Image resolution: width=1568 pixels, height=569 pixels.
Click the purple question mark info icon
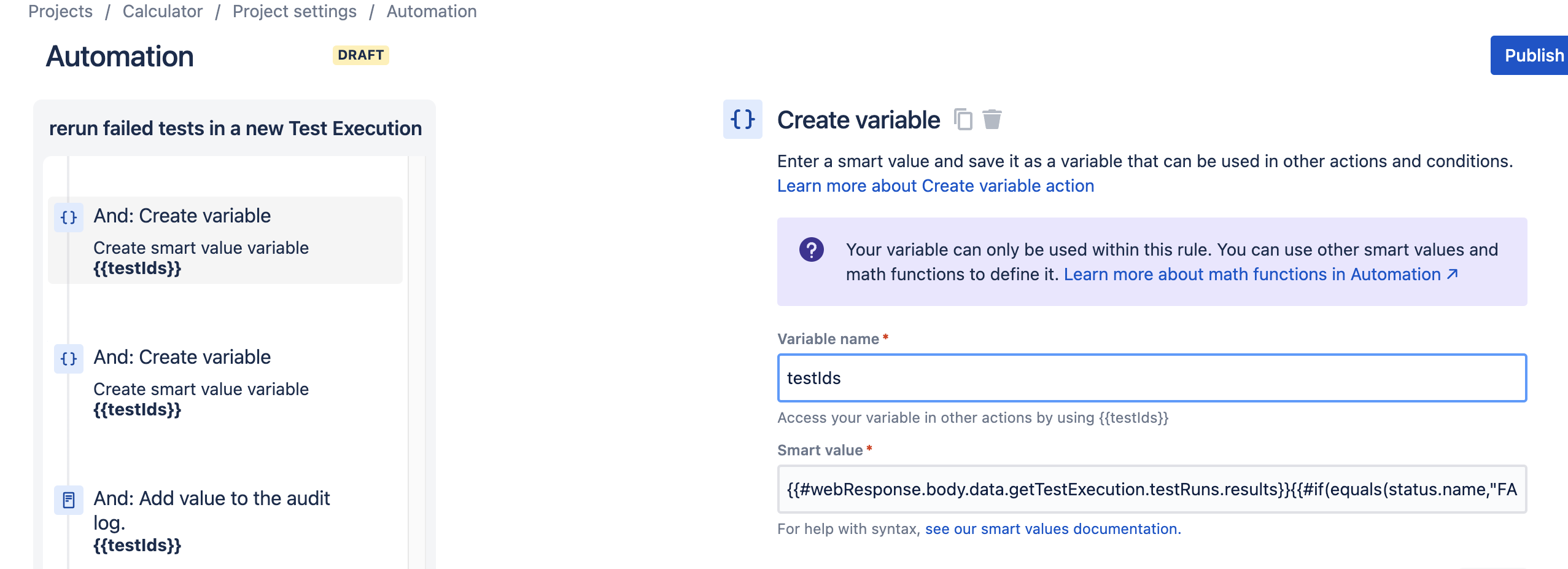pos(811,249)
